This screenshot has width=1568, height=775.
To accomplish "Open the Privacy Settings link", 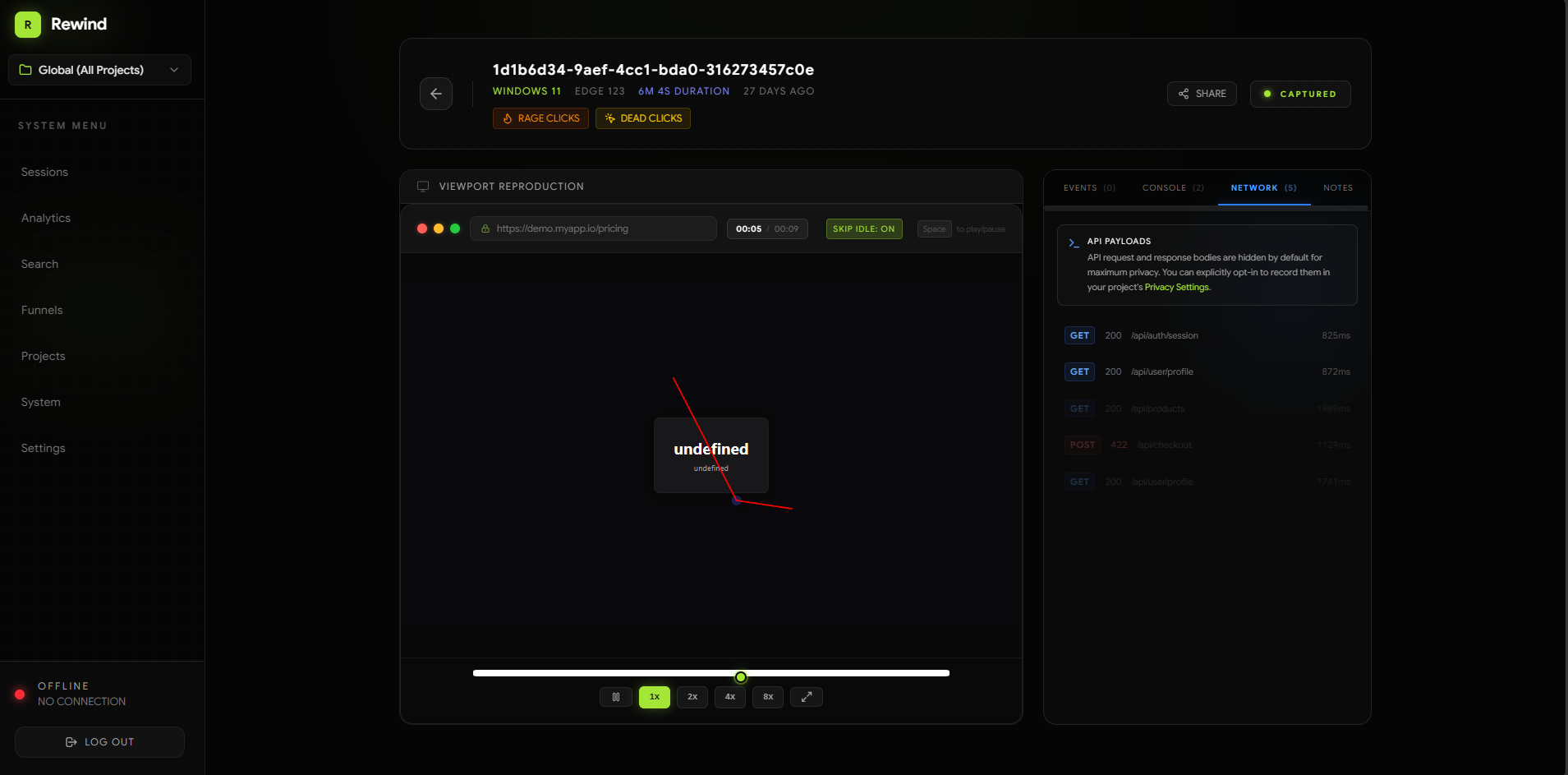I will coord(1176,288).
